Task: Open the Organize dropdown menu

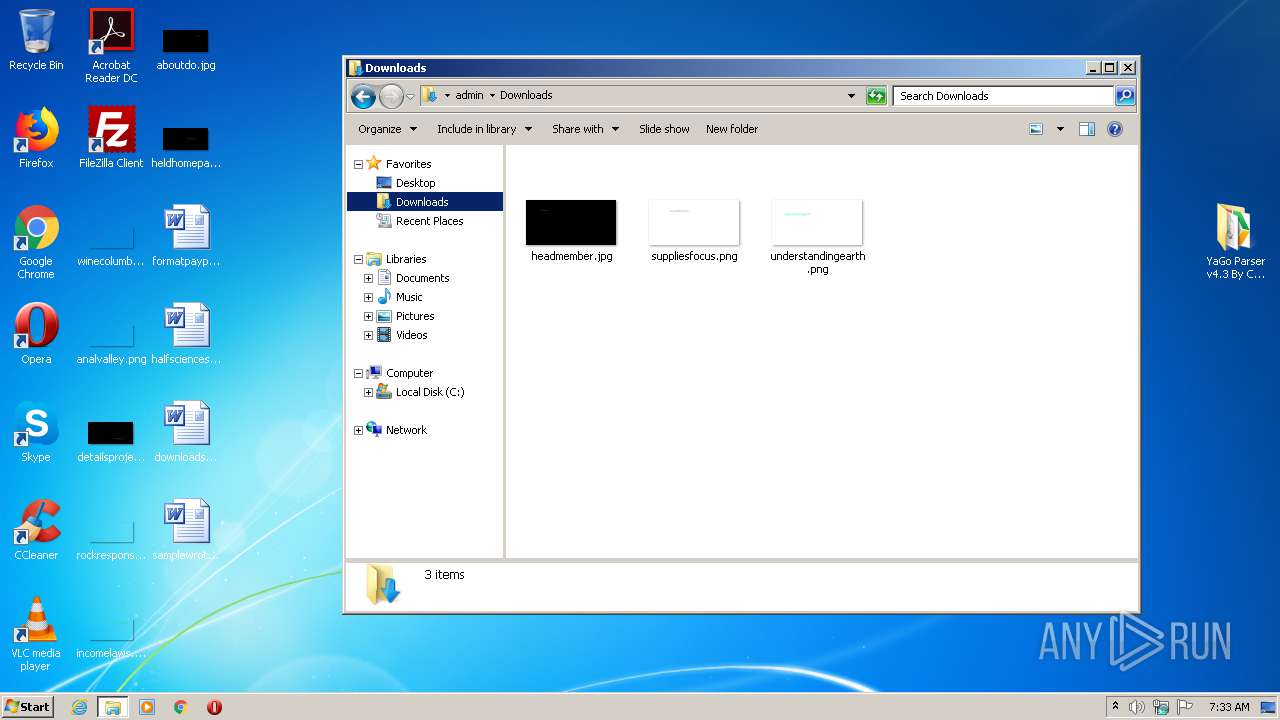Action: pos(387,129)
